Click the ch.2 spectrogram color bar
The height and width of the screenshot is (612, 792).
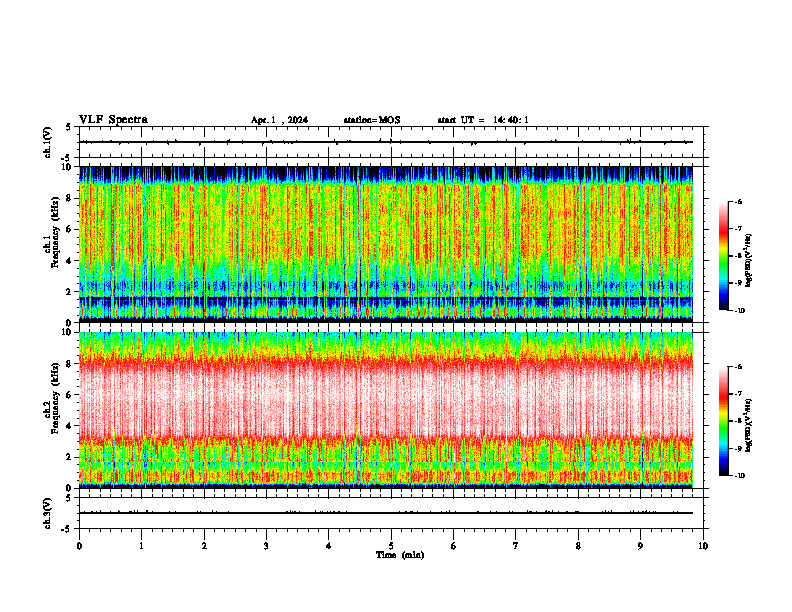click(x=724, y=421)
